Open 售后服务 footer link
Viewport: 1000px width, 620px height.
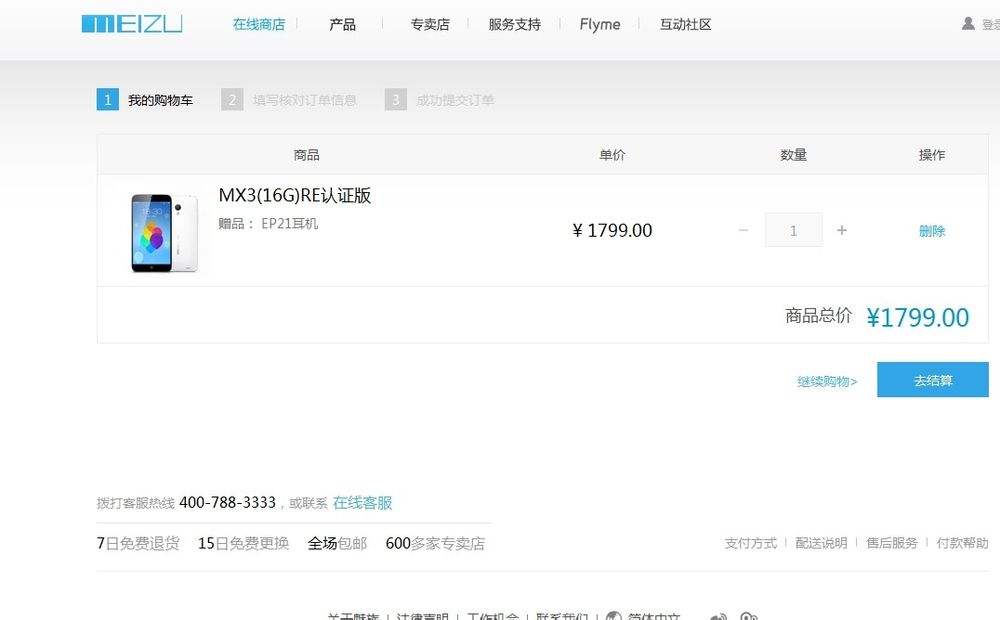892,543
